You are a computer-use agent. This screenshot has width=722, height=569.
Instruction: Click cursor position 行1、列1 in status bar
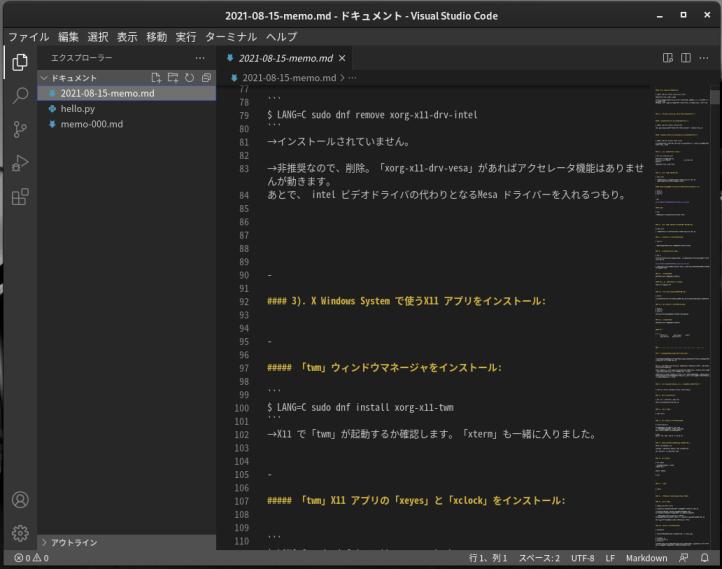488,558
